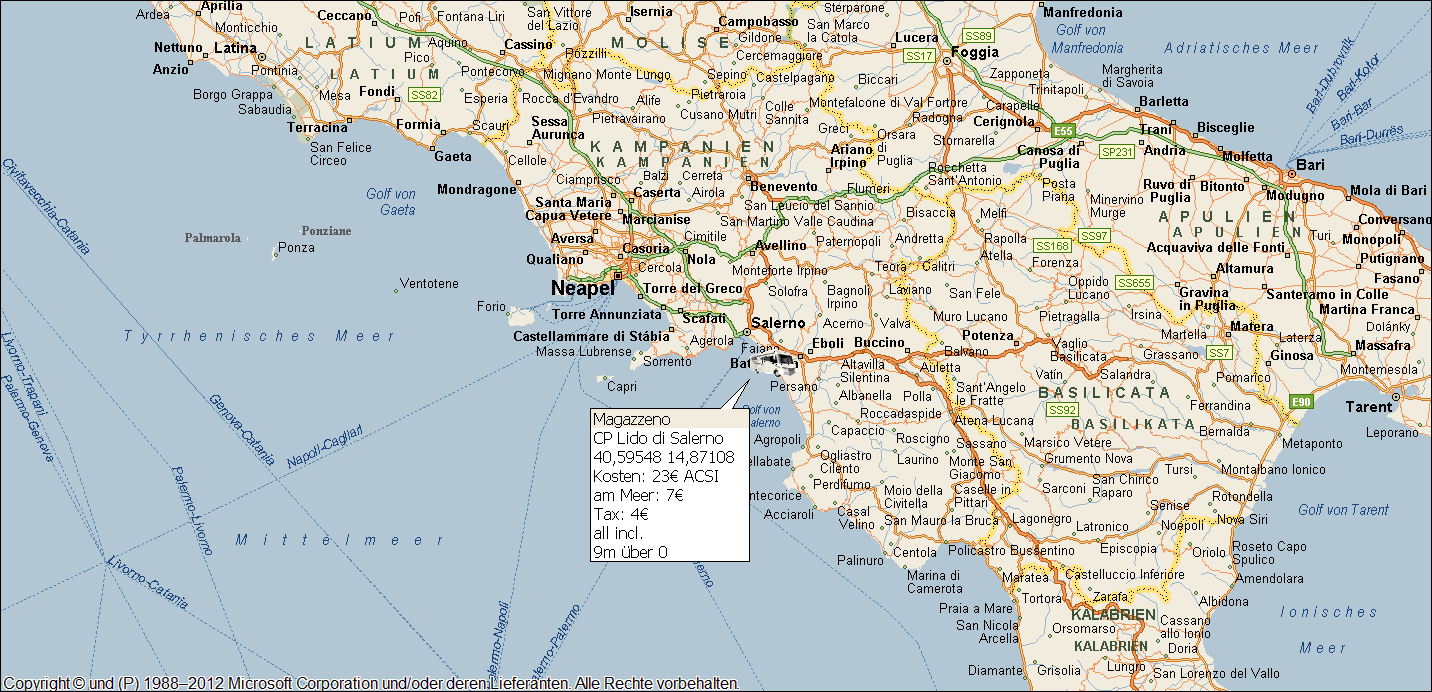Screen dimensions: 1432x692
Task: Click the Potenza city label
Action: pyautogui.click(x=987, y=336)
